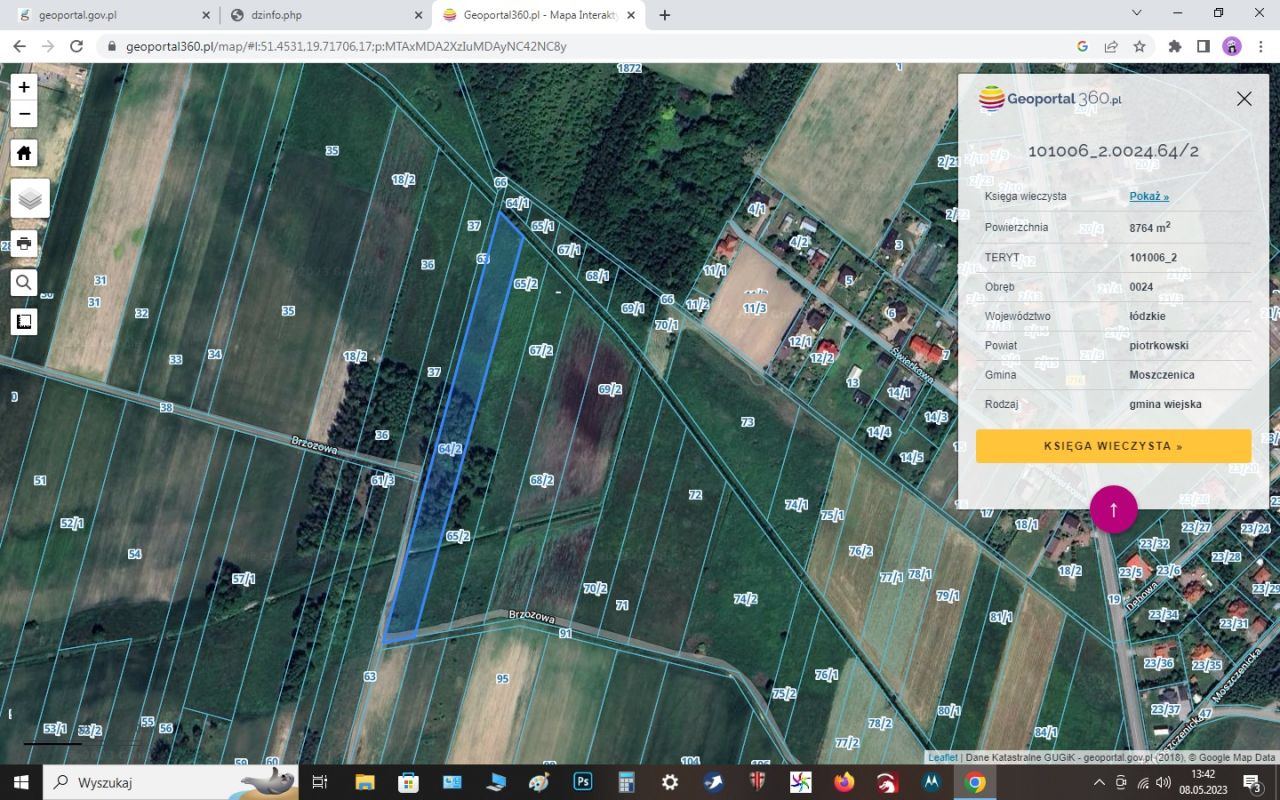Return to default map view via home icon
This screenshot has height=800, width=1280.
point(23,152)
